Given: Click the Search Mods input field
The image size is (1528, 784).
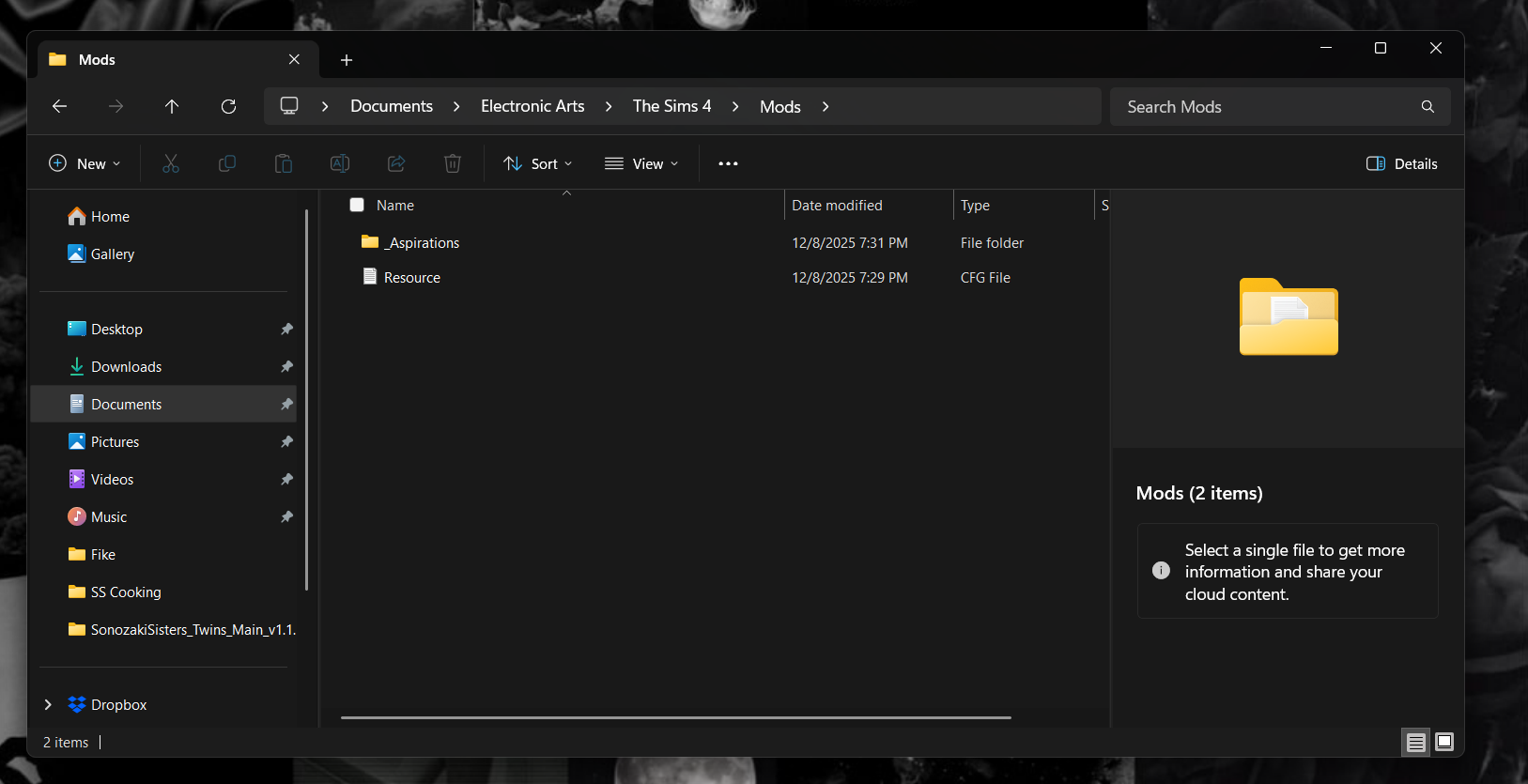Looking at the screenshot, I should coord(1268,107).
